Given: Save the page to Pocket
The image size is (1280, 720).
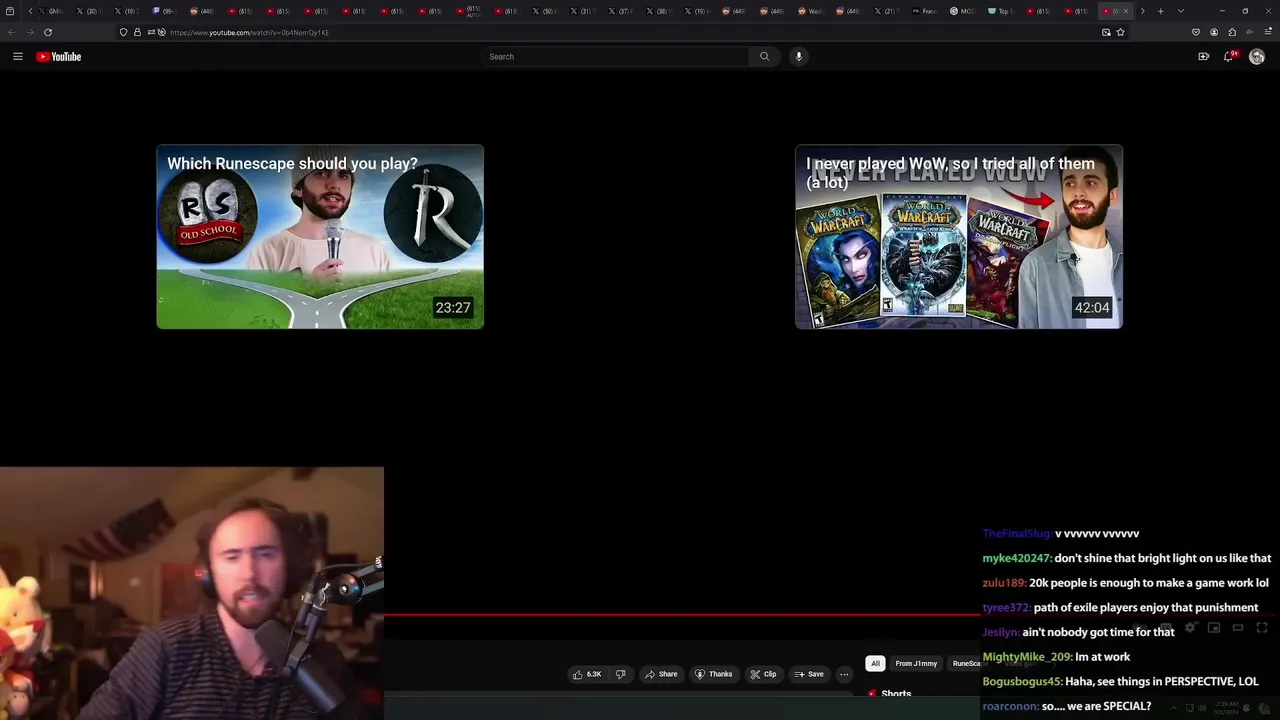Looking at the screenshot, I should pyautogui.click(x=1195, y=32).
